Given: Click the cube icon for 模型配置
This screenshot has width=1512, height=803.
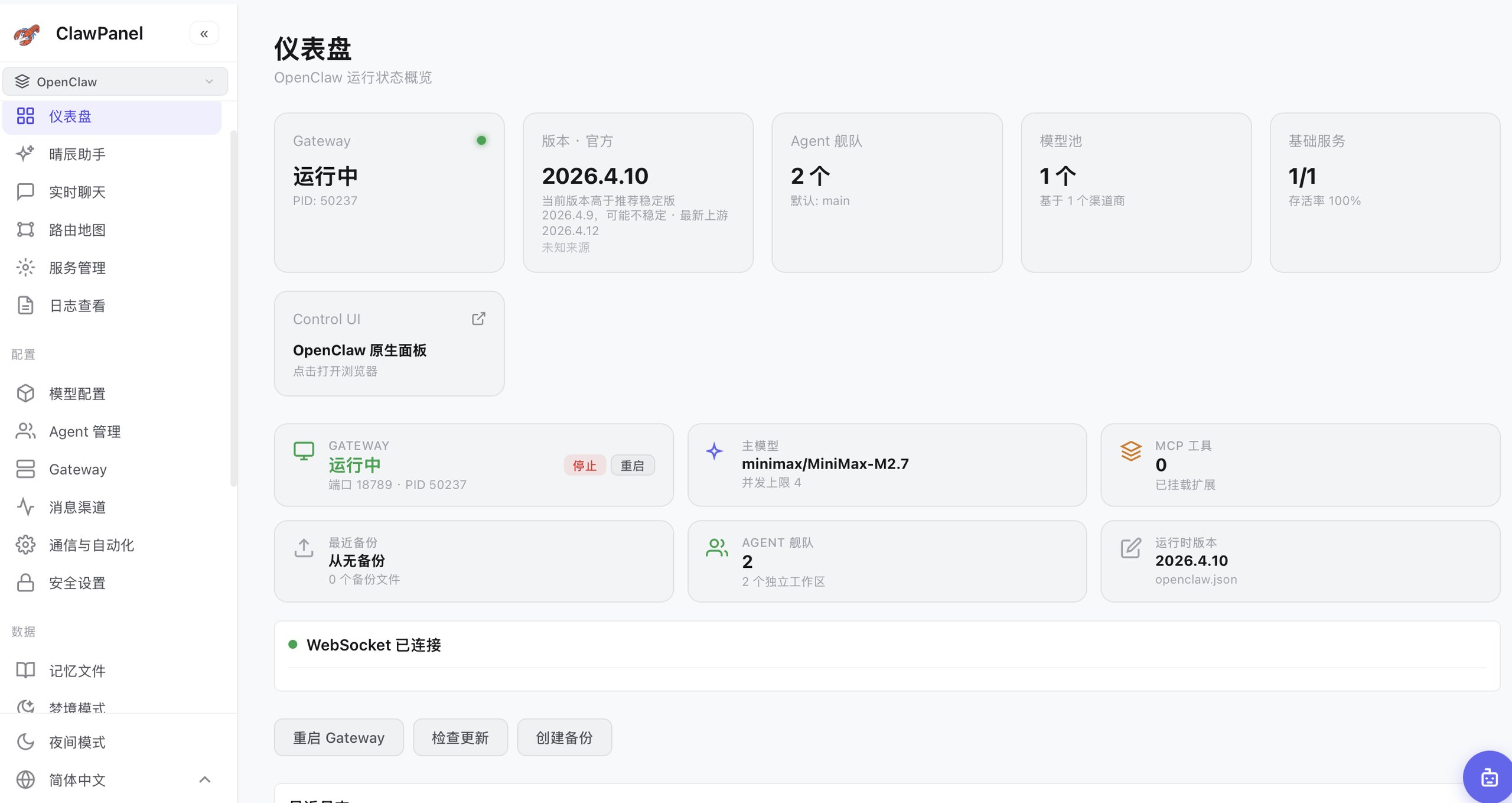Looking at the screenshot, I should 25,394.
